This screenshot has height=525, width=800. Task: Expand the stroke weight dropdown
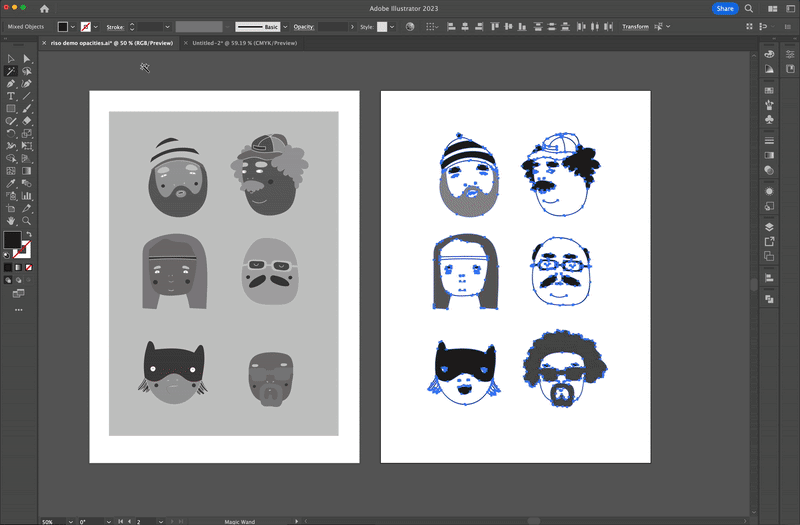pyautogui.click(x=167, y=27)
